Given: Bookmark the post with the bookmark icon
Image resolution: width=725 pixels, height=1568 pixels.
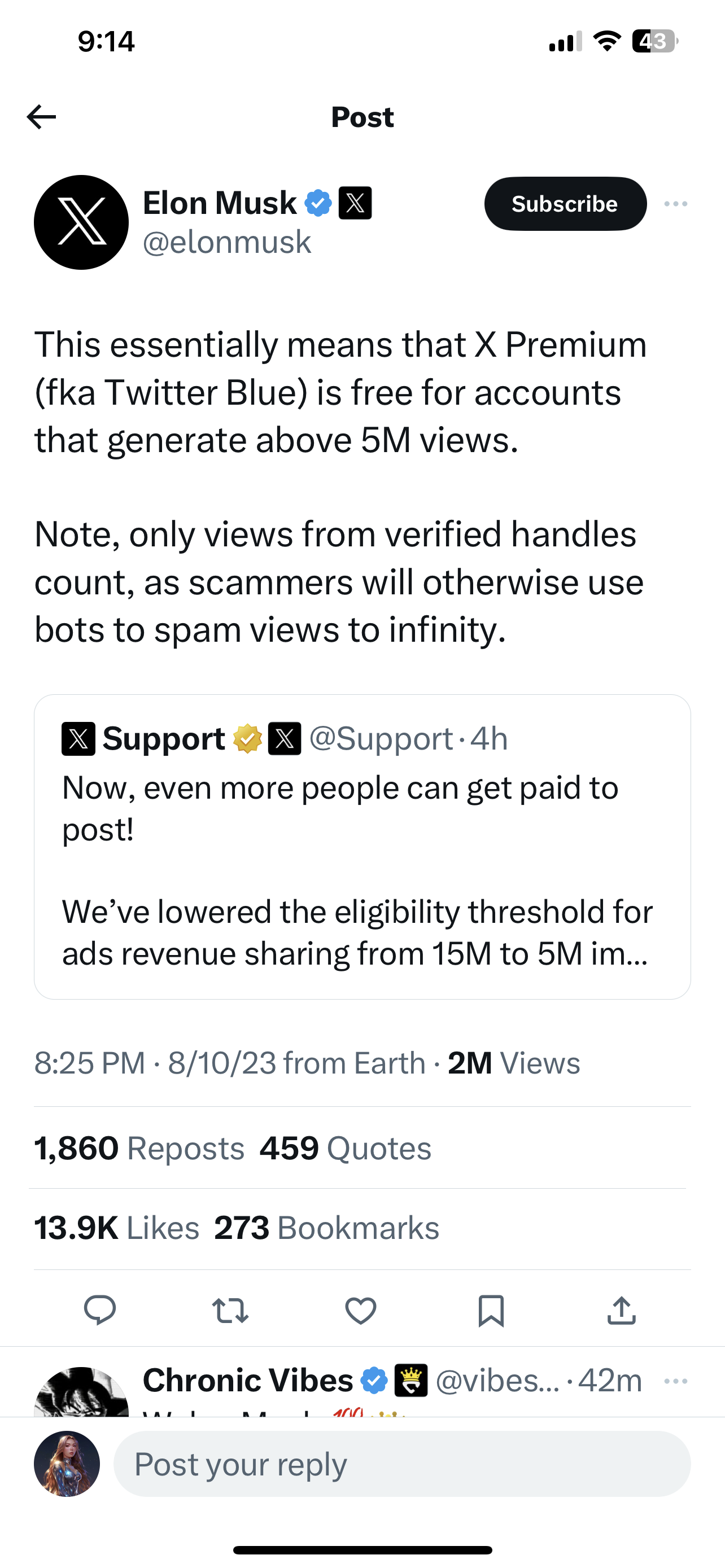Looking at the screenshot, I should tap(491, 1311).
